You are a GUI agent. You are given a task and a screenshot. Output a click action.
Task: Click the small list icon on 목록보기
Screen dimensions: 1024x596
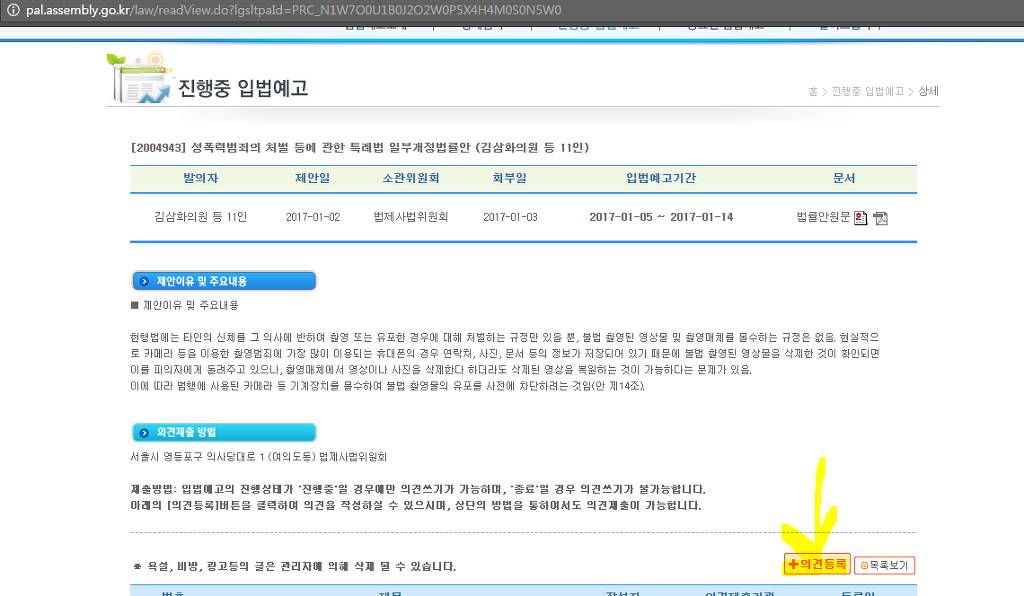(x=864, y=565)
